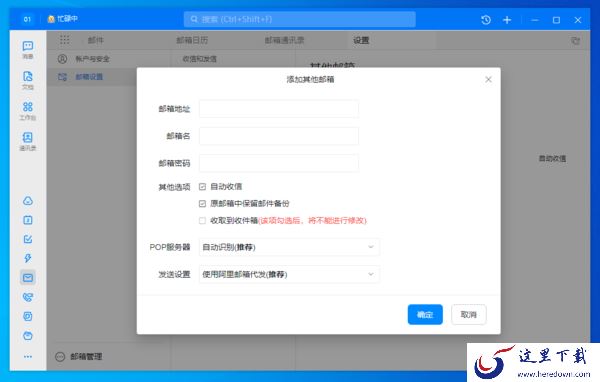Switch to the 邮箱通讯录 tab

point(284,40)
